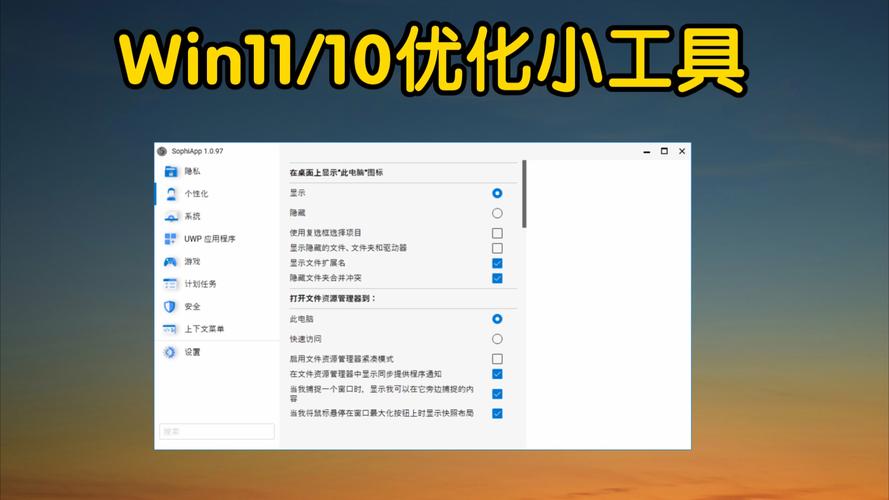This screenshot has height=500, width=889.
Task: Click the 隐私 privacy folder icon
Action: click(171, 171)
